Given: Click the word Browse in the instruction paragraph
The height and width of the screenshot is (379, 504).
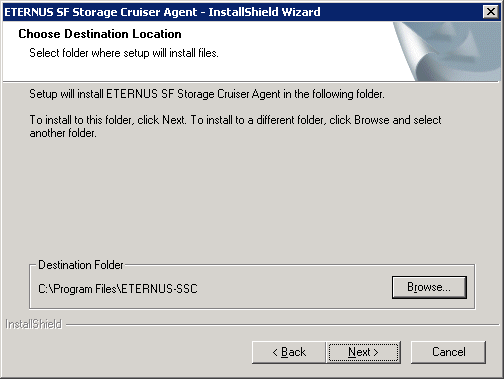Looking at the screenshot, I should coord(372,120).
